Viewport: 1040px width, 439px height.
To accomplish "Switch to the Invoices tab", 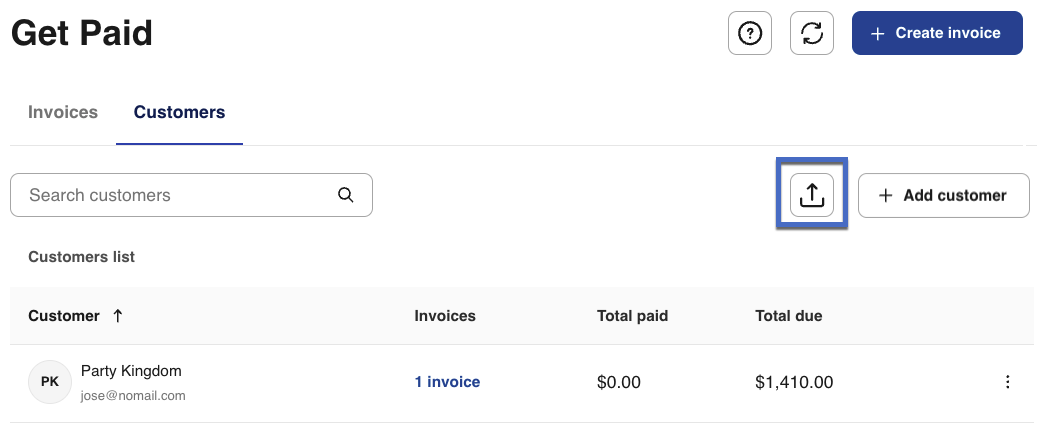I will pyautogui.click(x=63, y=112).
